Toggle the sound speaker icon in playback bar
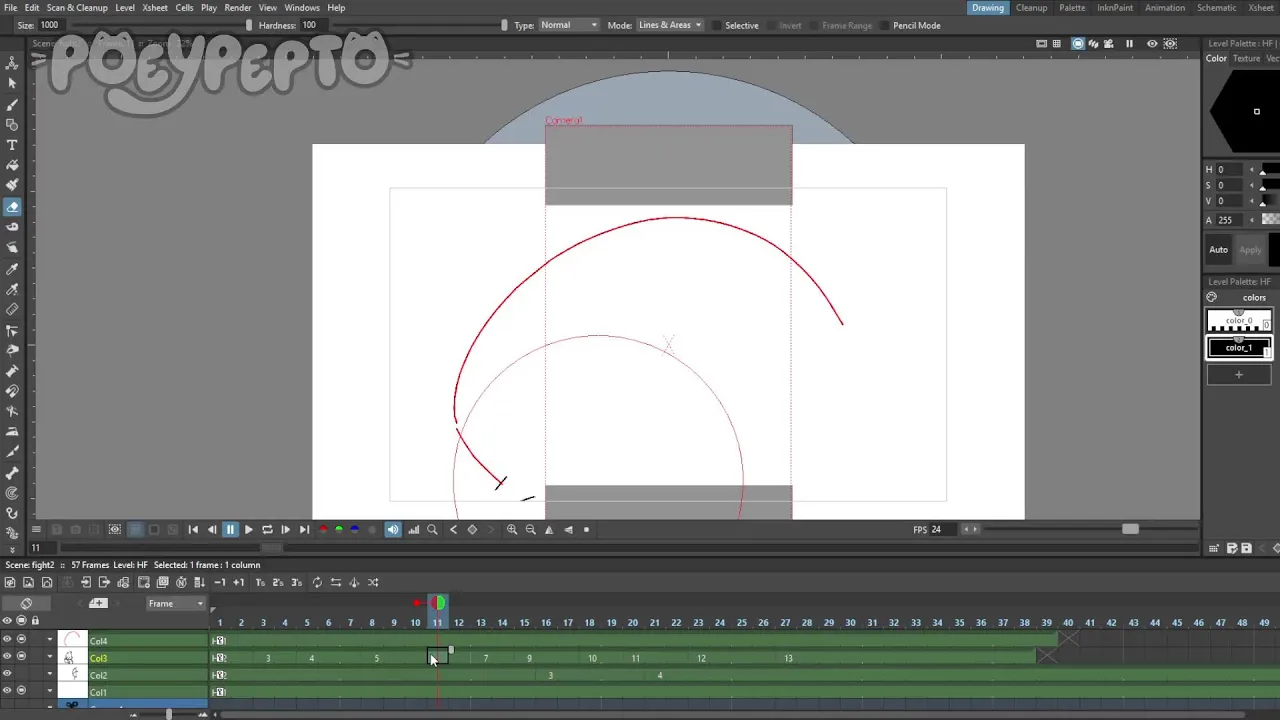1280x720 pixels. [392, 530]
